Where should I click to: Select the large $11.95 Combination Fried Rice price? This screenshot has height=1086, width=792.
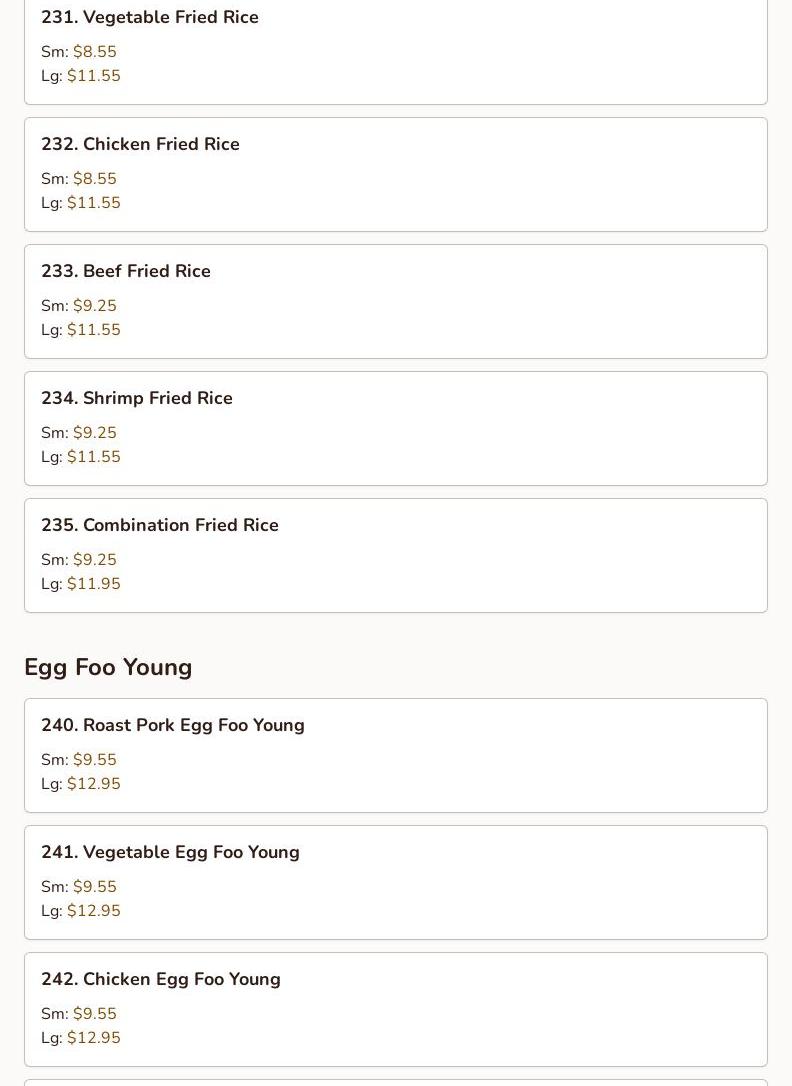(x=93, y=584)
